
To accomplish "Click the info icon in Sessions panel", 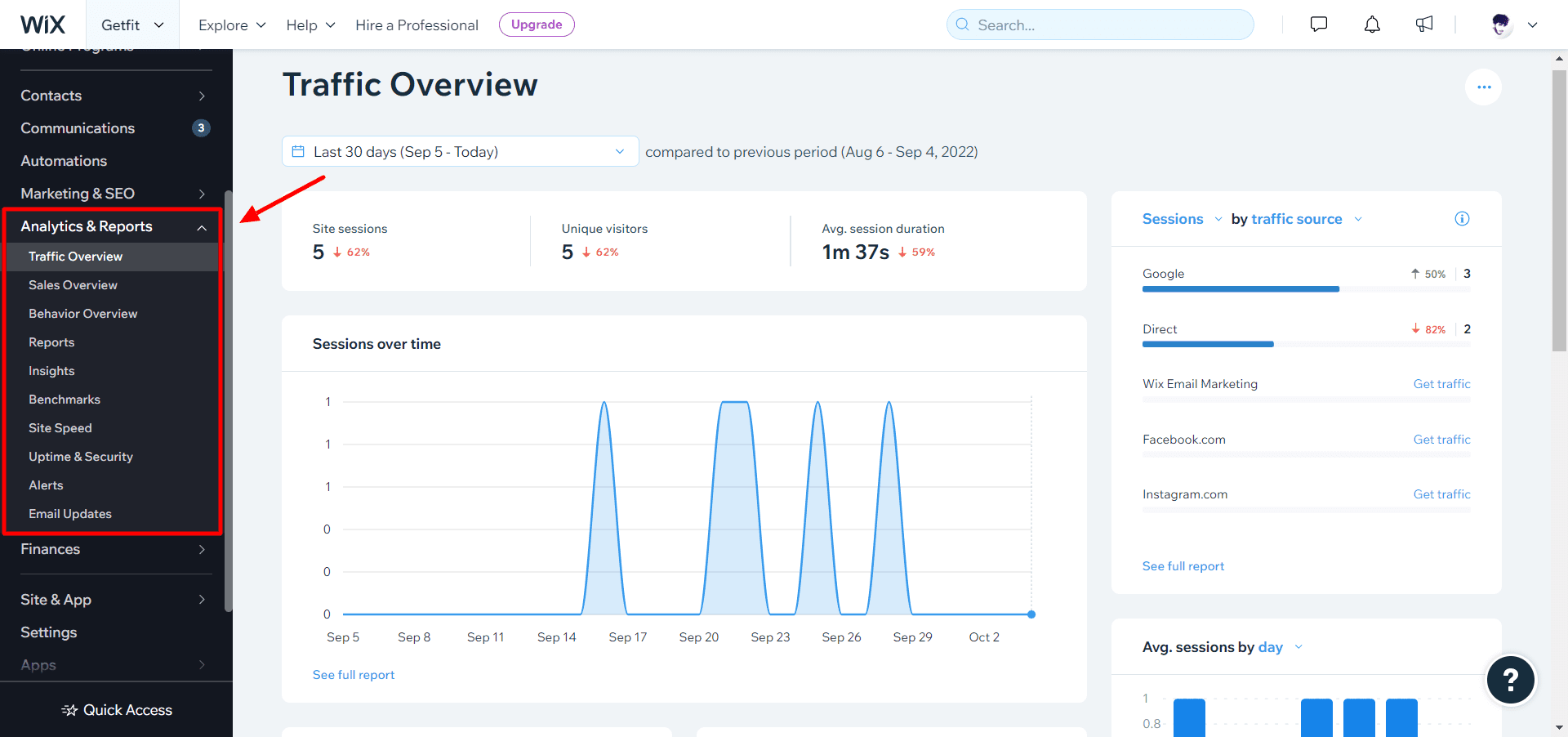I will click(x=1462, y=219).
